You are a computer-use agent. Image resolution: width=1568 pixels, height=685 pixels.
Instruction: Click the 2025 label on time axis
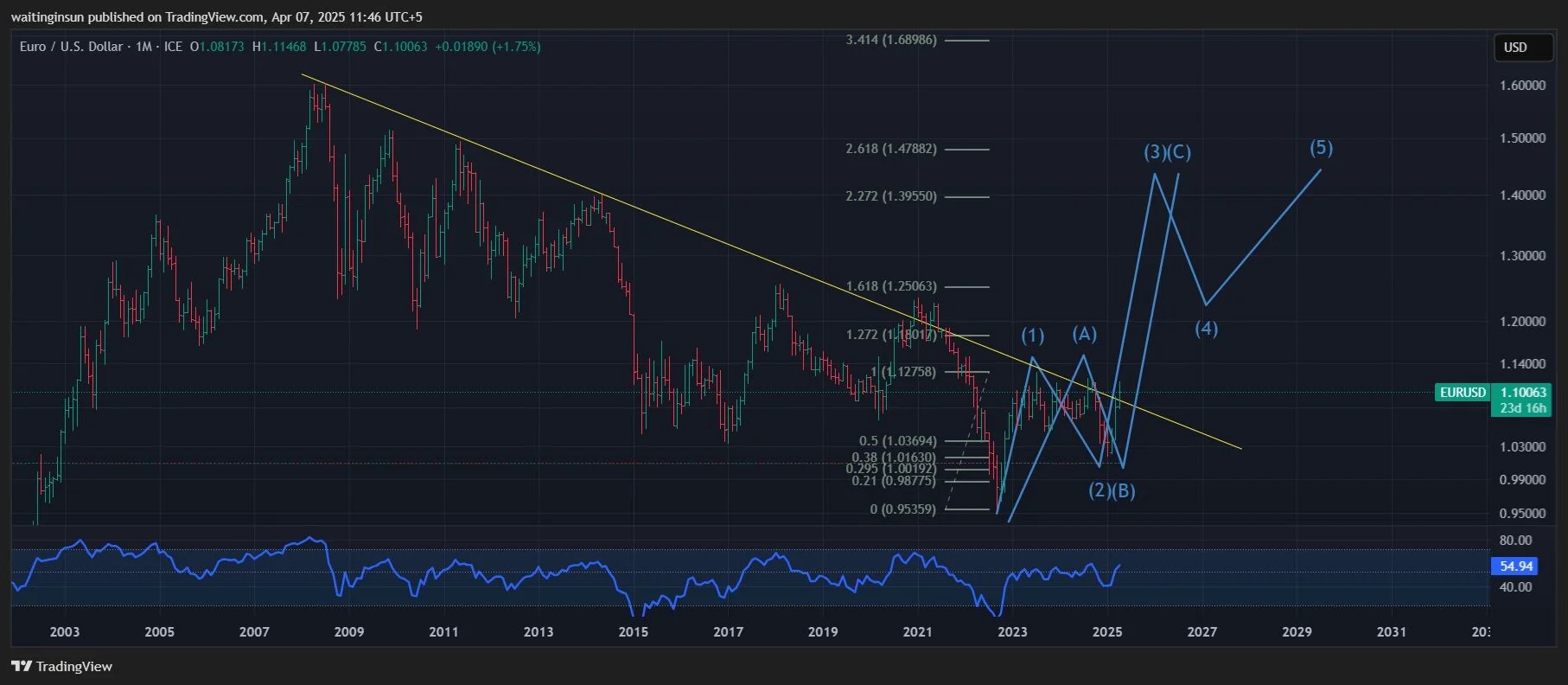coord(1107,632)
